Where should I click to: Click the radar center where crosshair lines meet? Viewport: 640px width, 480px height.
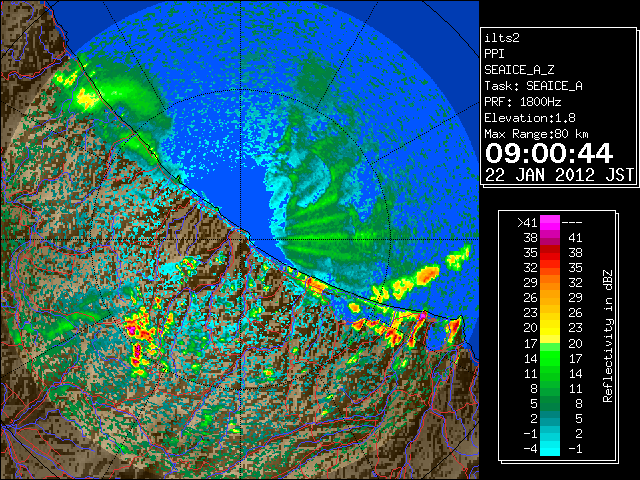241,240
